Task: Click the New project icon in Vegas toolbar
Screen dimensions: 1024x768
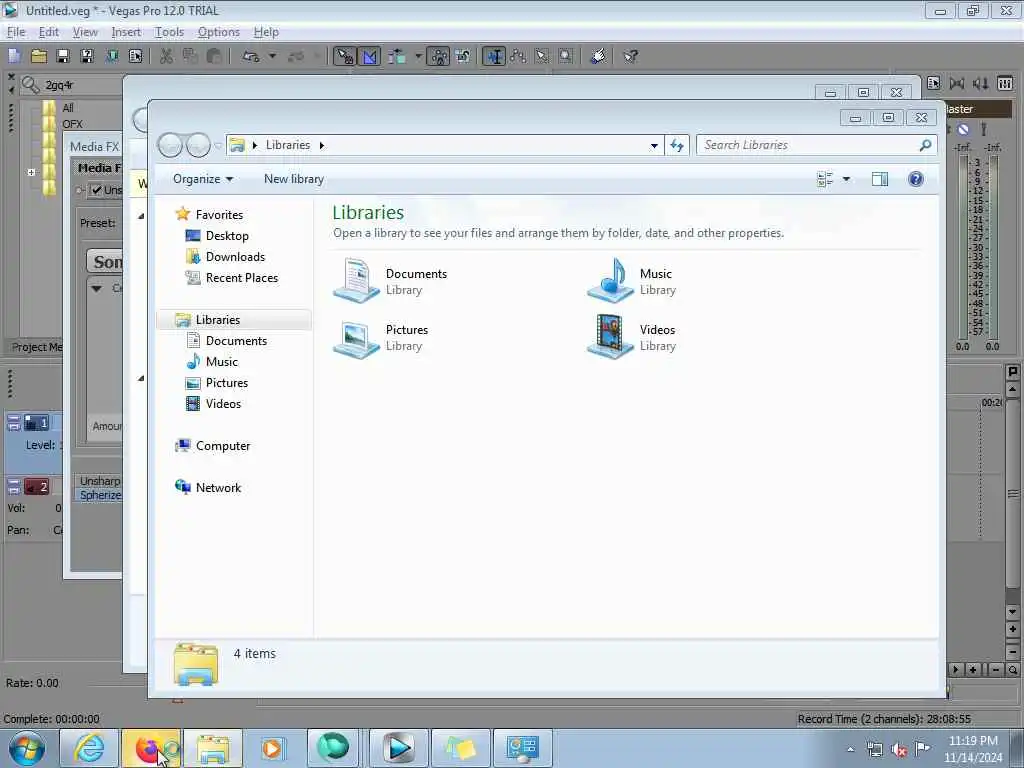Action: tap(14, 57)
